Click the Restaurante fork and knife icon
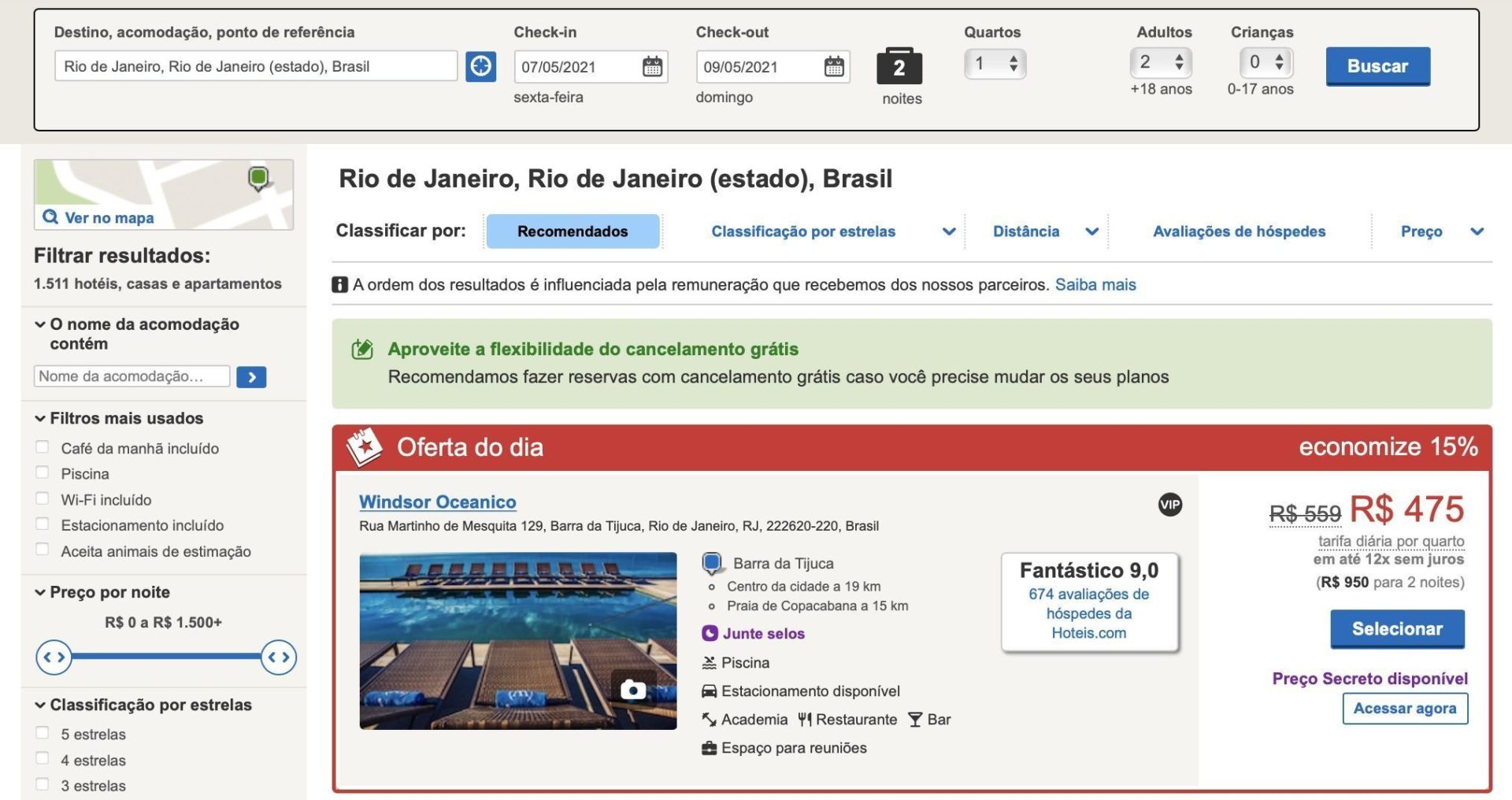The image size is (1512, 800). pos(804,720)
